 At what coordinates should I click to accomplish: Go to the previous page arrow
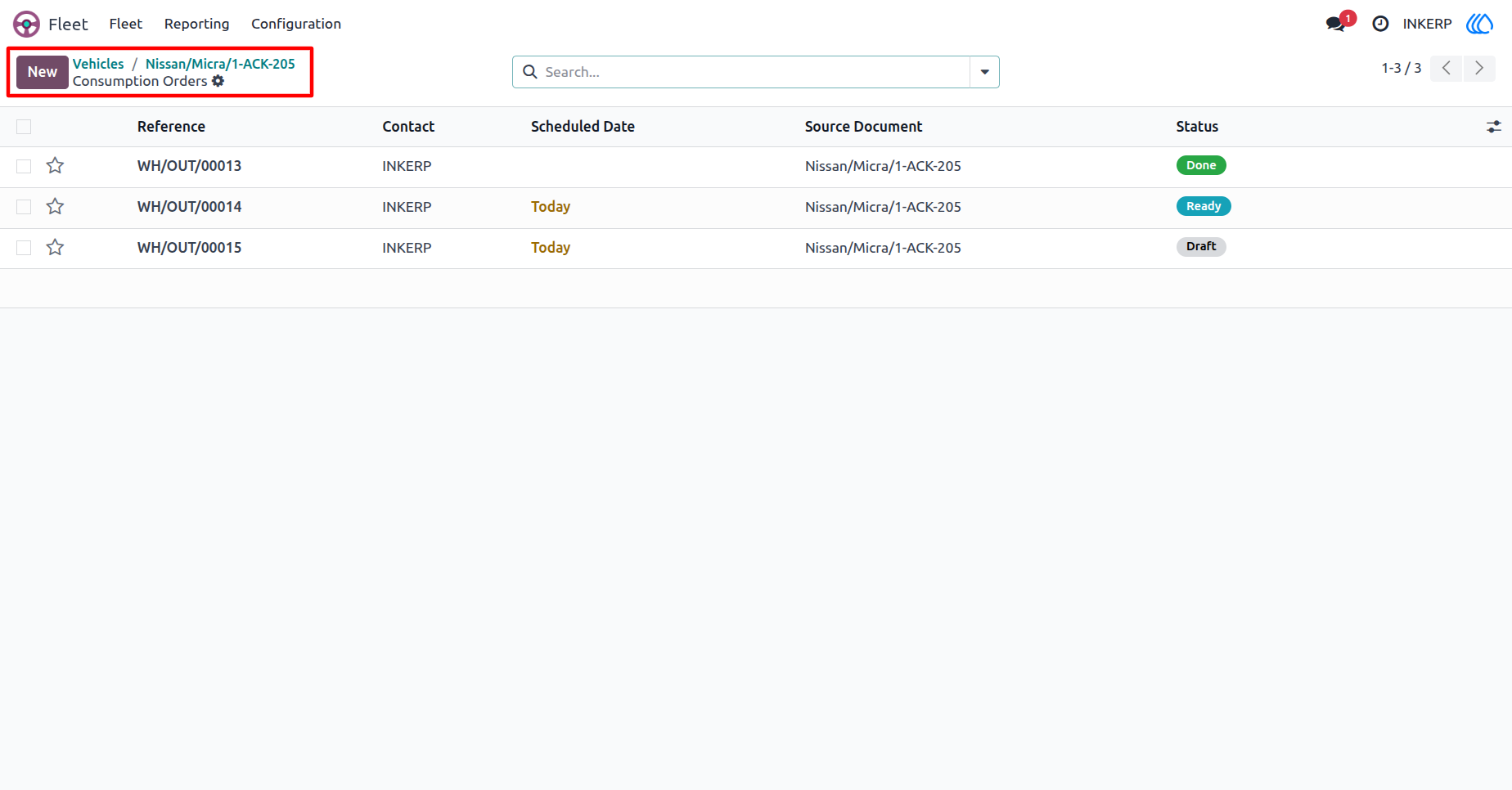coord(1447,68)
